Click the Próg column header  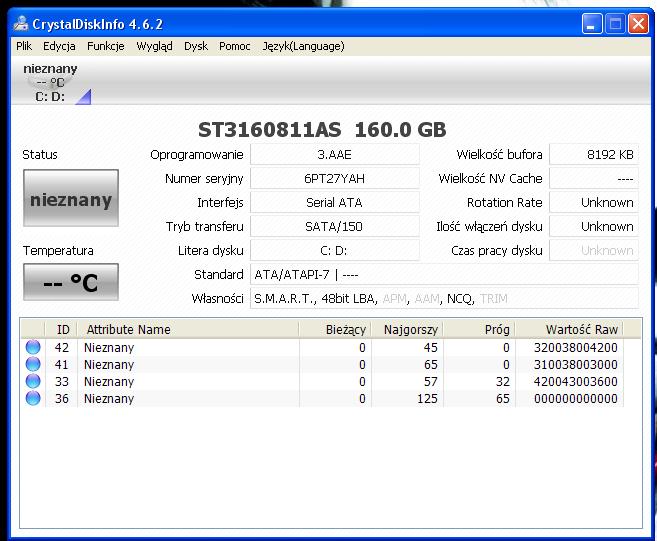pos(479,329)
